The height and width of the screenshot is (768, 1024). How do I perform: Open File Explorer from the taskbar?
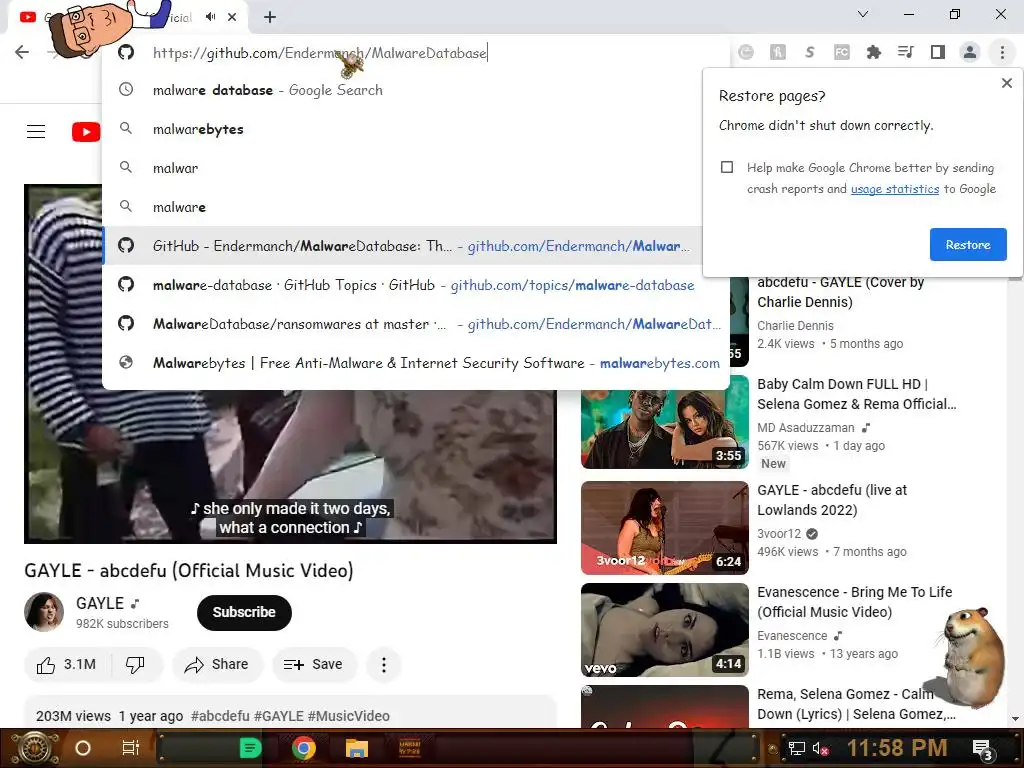pyautogui.click(x=357, y=748)
